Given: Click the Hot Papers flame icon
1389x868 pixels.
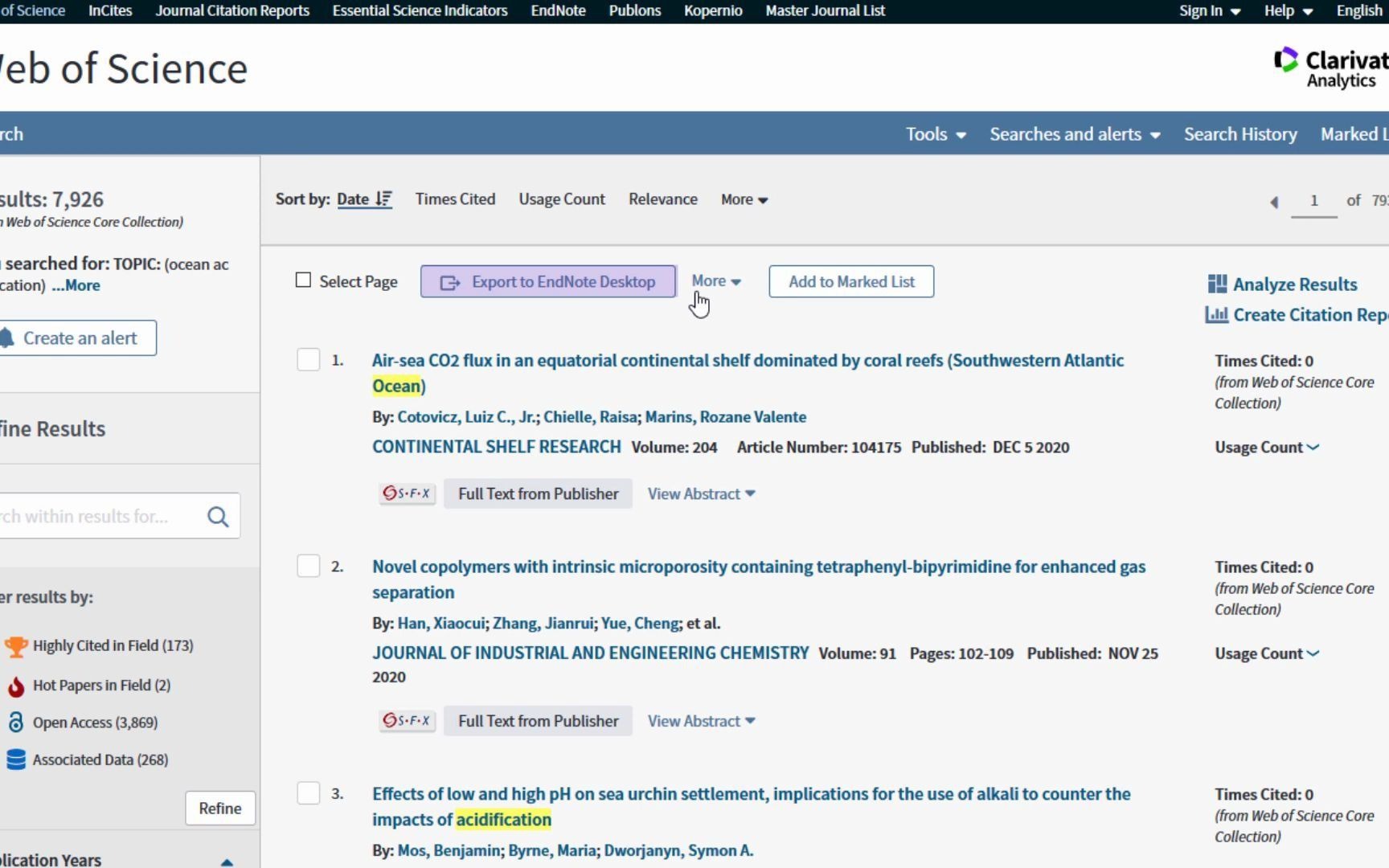Looking at the screenshot, I should (x=15, y=686).
